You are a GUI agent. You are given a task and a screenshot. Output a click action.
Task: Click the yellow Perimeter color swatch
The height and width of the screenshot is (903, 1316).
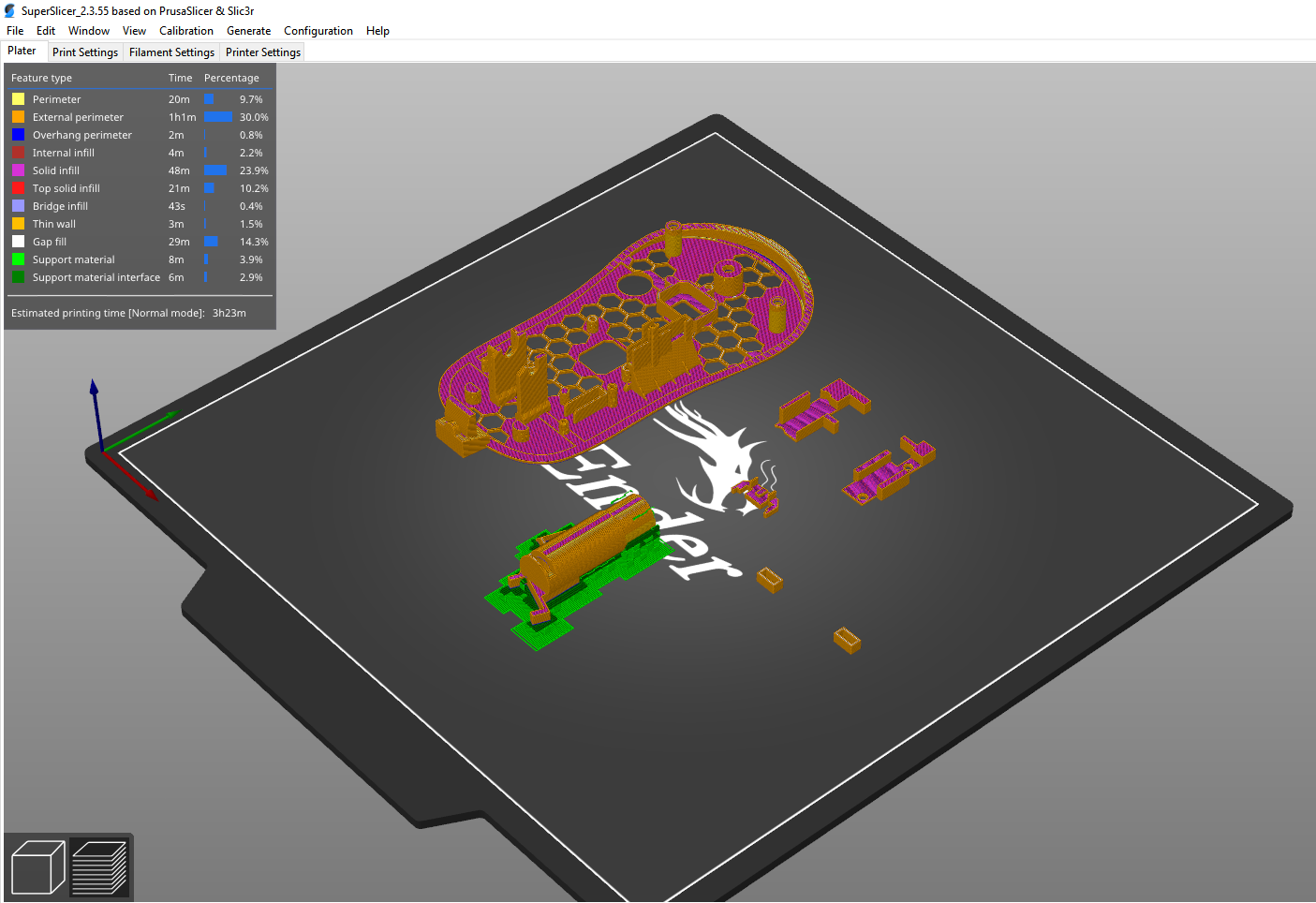(x=18, y=99)
